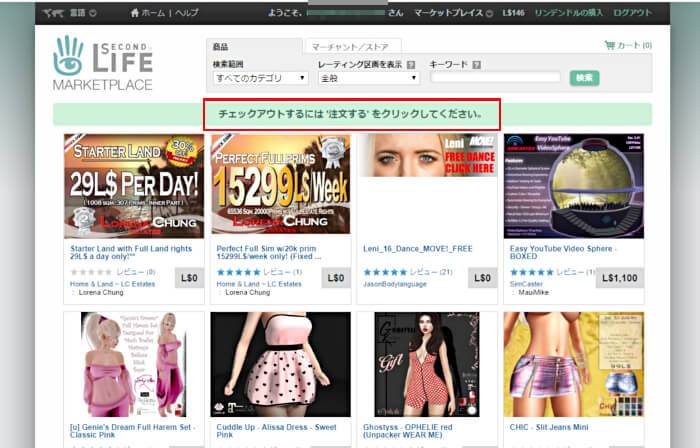This screenshot has height=448, width=700.
Task: Click レビュー (1) under Perfect Full Sim
Action: click(x=282, y=272)
